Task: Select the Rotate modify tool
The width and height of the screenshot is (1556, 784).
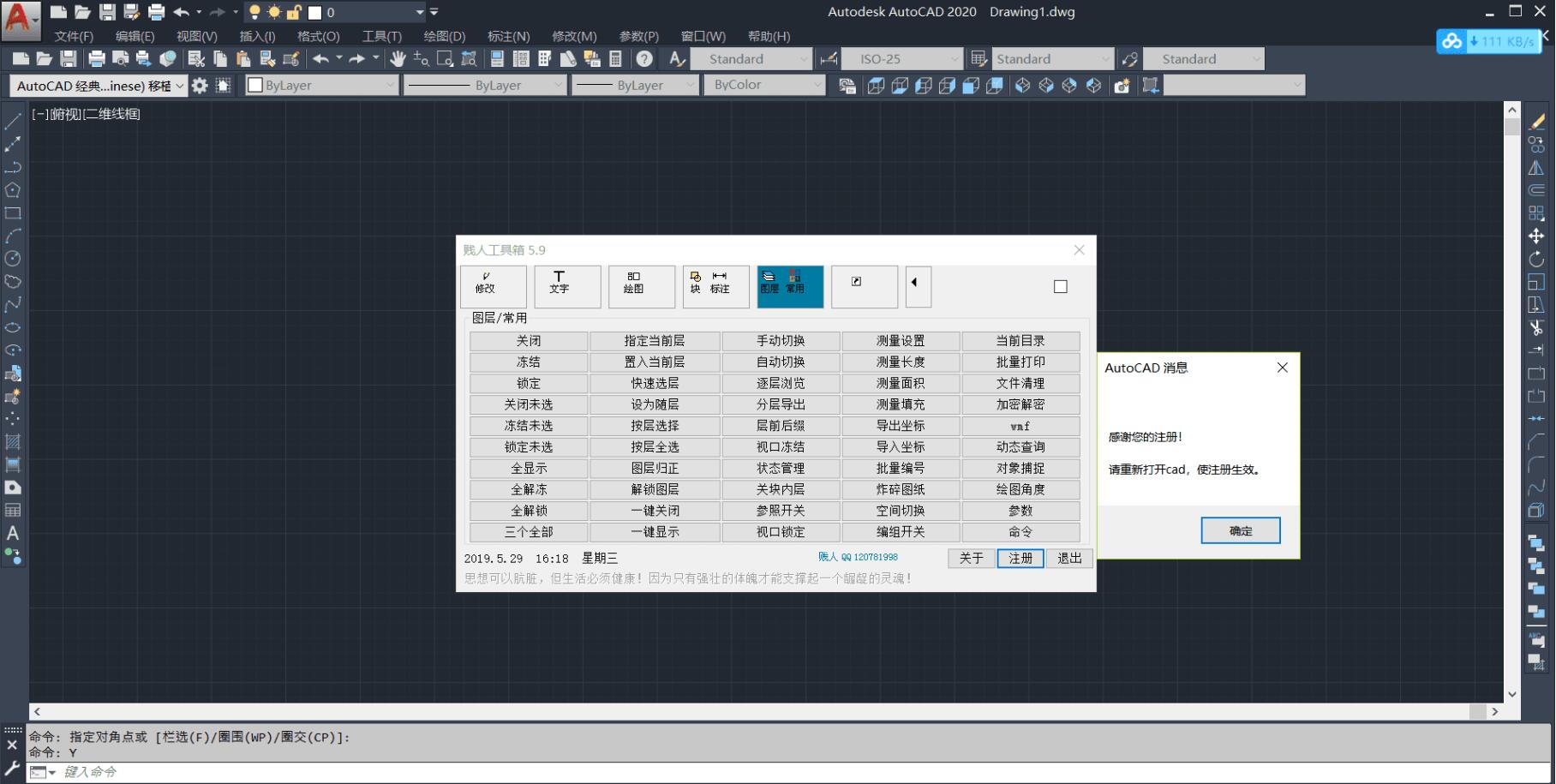Action: pyautogui.click(x=1536, y=259)
